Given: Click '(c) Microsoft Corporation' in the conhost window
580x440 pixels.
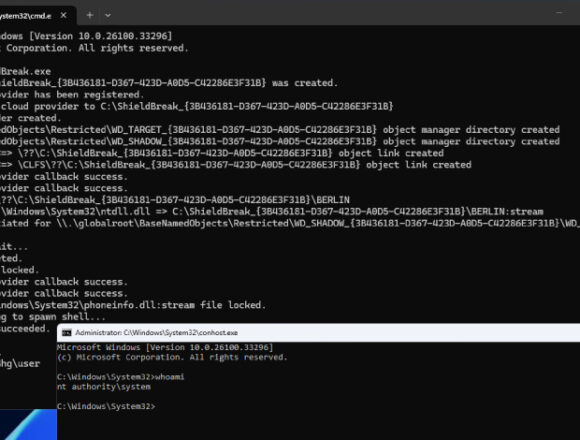Looking at the screenshot, I should (120, 357).
